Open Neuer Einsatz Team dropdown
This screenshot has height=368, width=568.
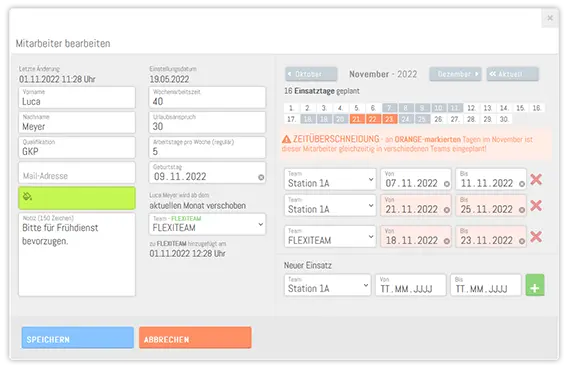(328, 285)
